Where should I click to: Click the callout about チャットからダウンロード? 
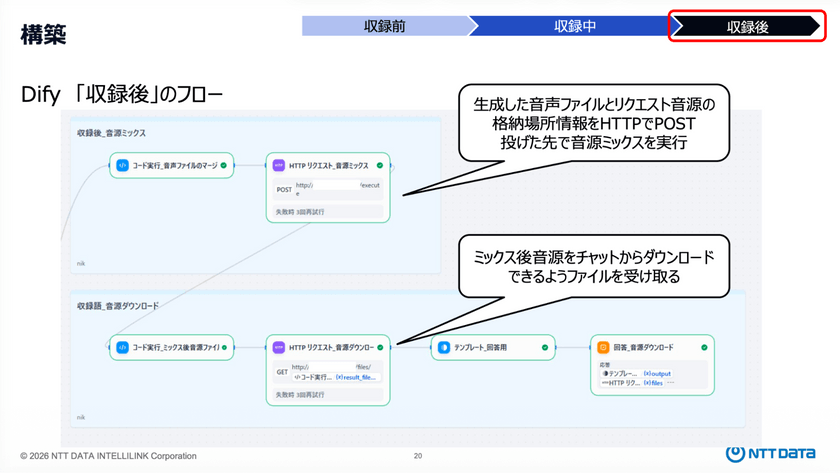pyautogui.click(x=594, y=267)
